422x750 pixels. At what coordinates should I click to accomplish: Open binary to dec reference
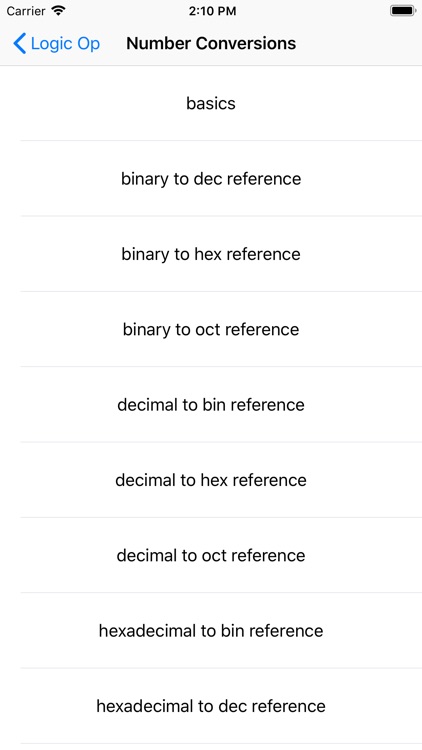pos(211,178)
